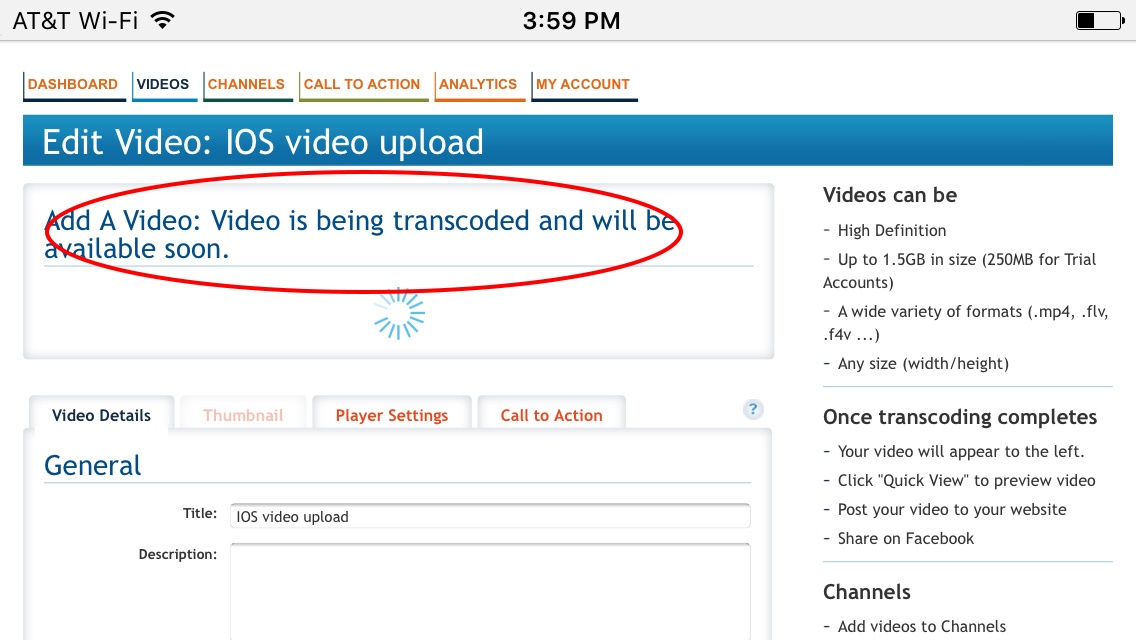
Task: Tap the AT&T Wi-Fi carrier label
Action: coord(75,20)
